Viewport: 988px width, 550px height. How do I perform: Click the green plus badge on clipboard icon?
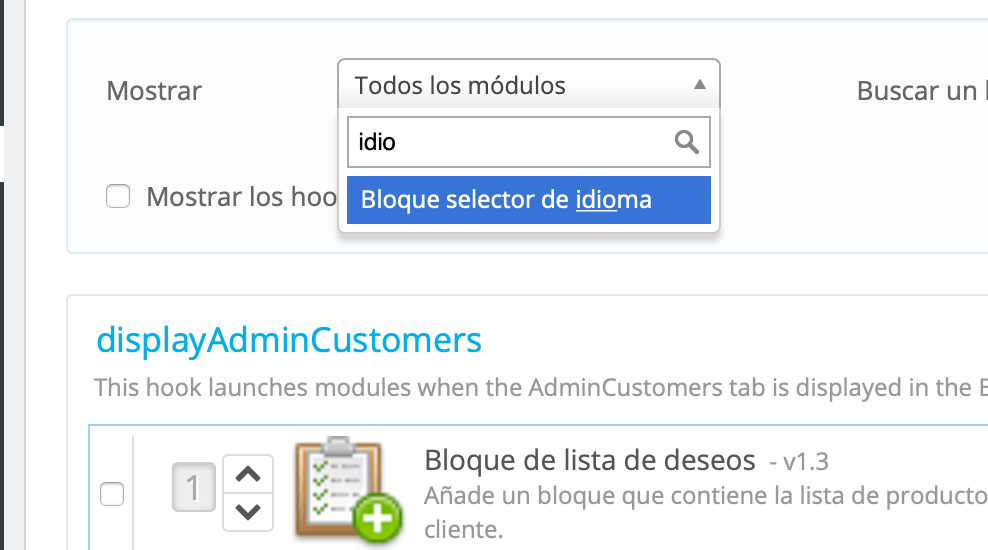point(377,518)
